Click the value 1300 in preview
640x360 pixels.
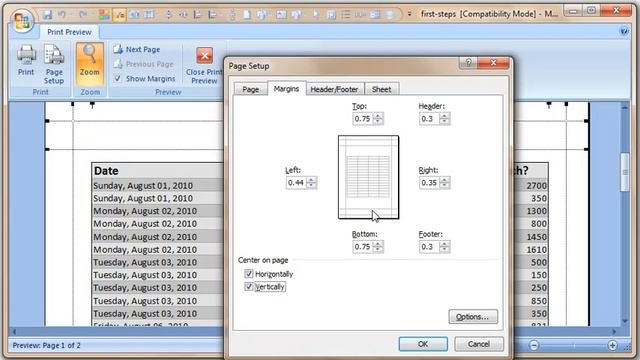536,211
